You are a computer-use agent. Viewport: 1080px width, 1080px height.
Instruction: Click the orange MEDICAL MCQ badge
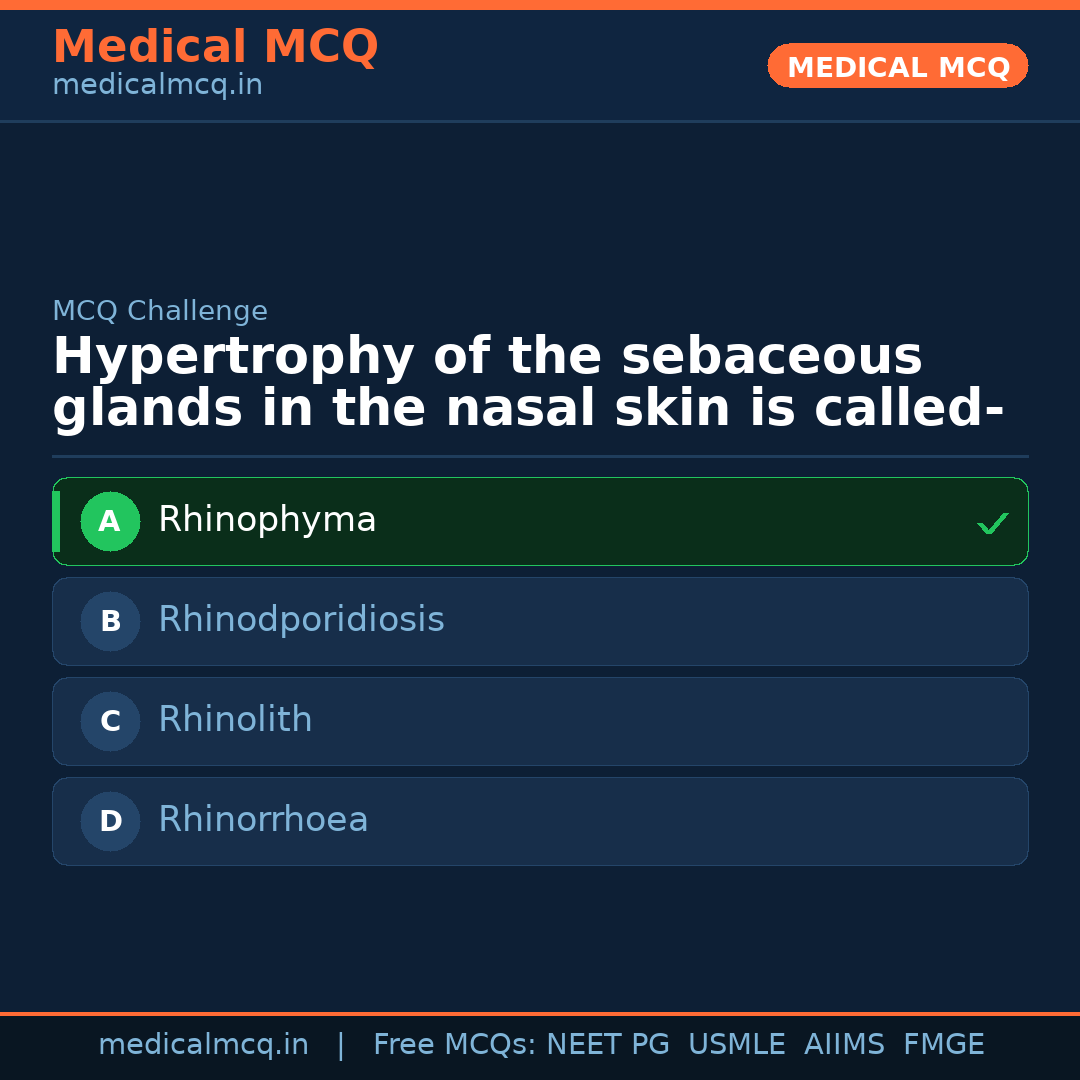pyautogui.click(x=898, y=66)
